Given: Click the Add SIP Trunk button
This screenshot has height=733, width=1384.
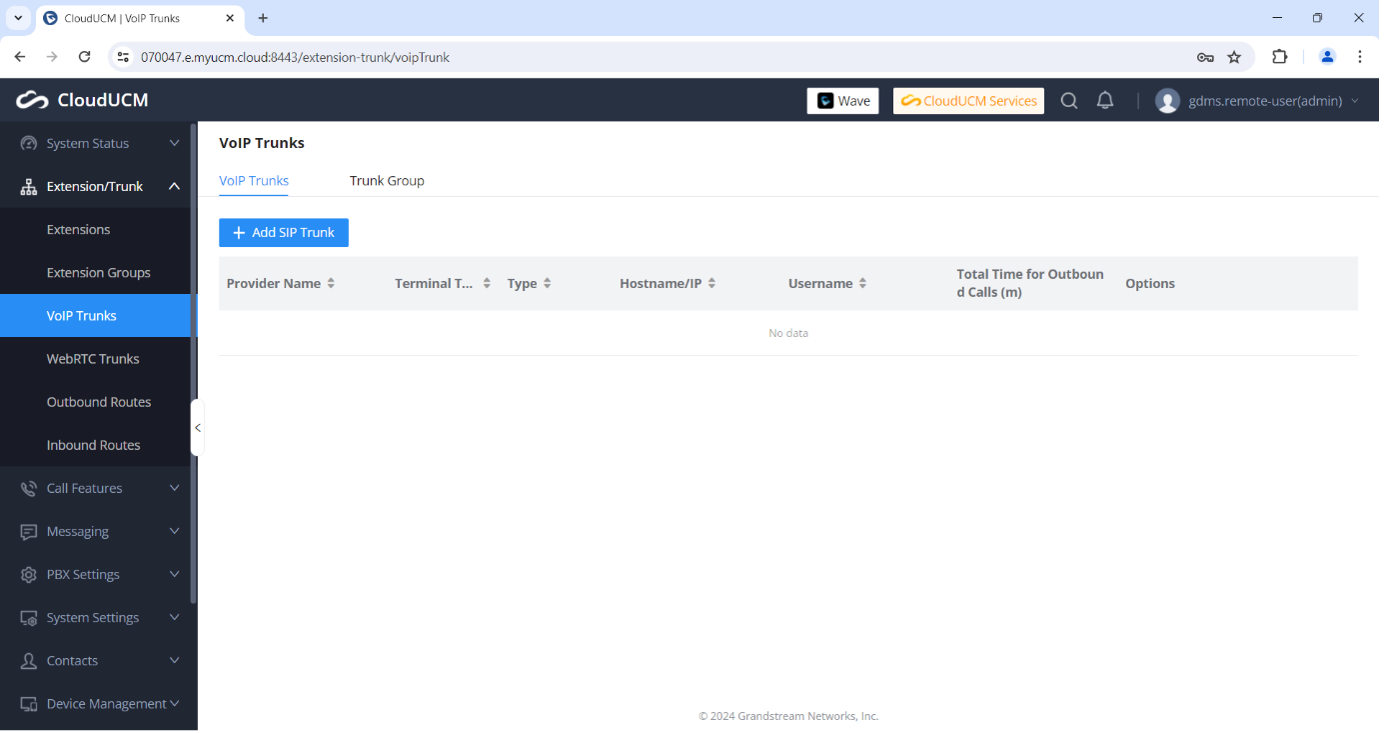Looking at the screenshot, I should 284,233.
